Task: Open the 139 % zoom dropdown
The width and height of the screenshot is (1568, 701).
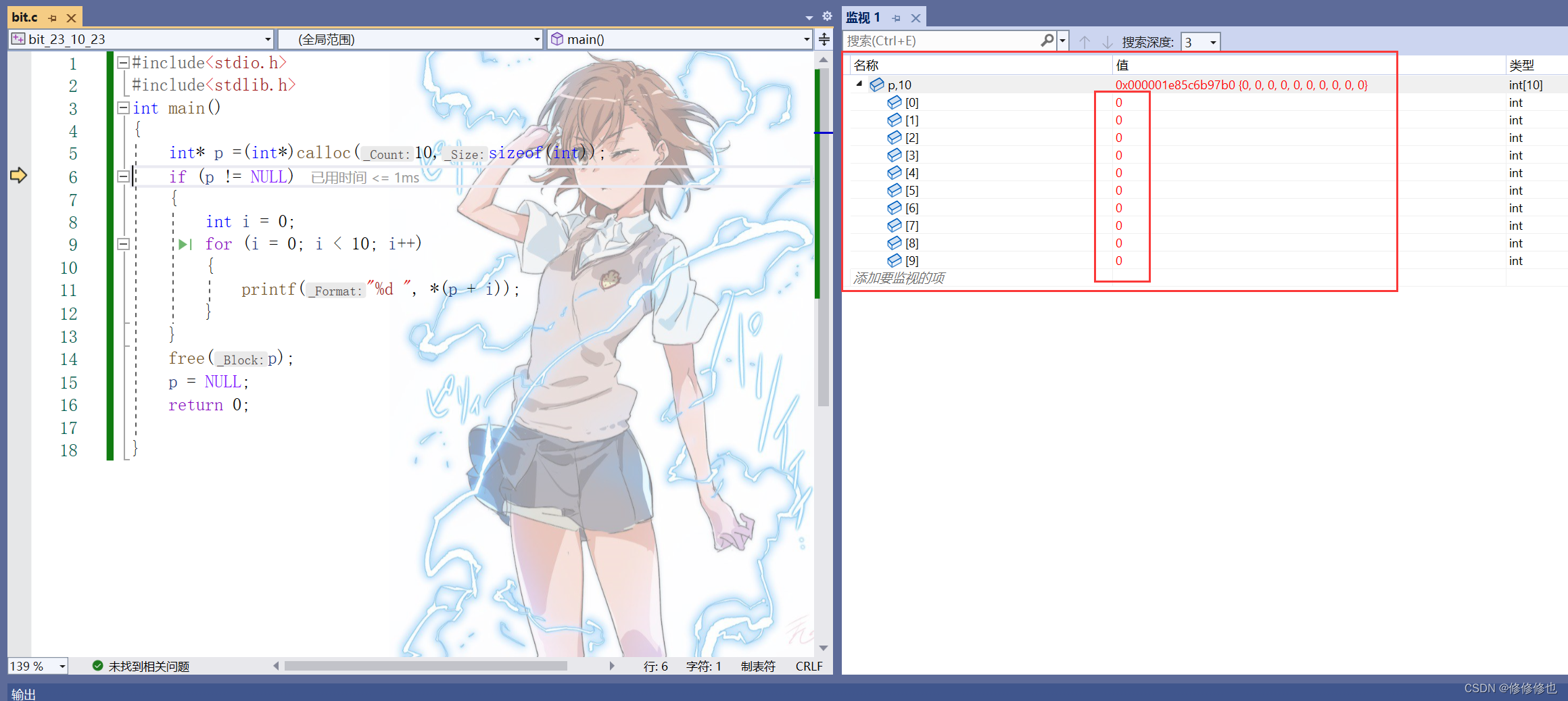Action: pos(38,666)
